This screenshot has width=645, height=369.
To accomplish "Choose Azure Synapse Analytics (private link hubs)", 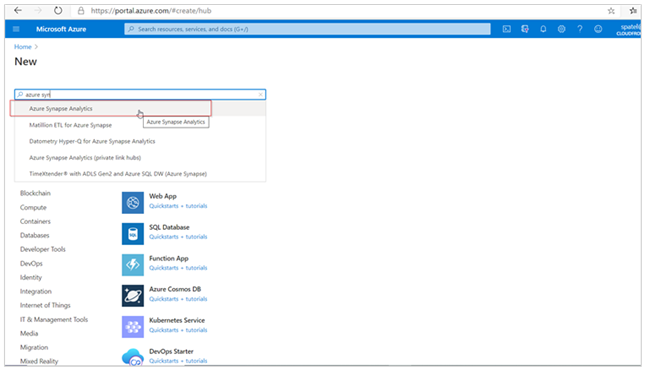I will pos(85,158).
